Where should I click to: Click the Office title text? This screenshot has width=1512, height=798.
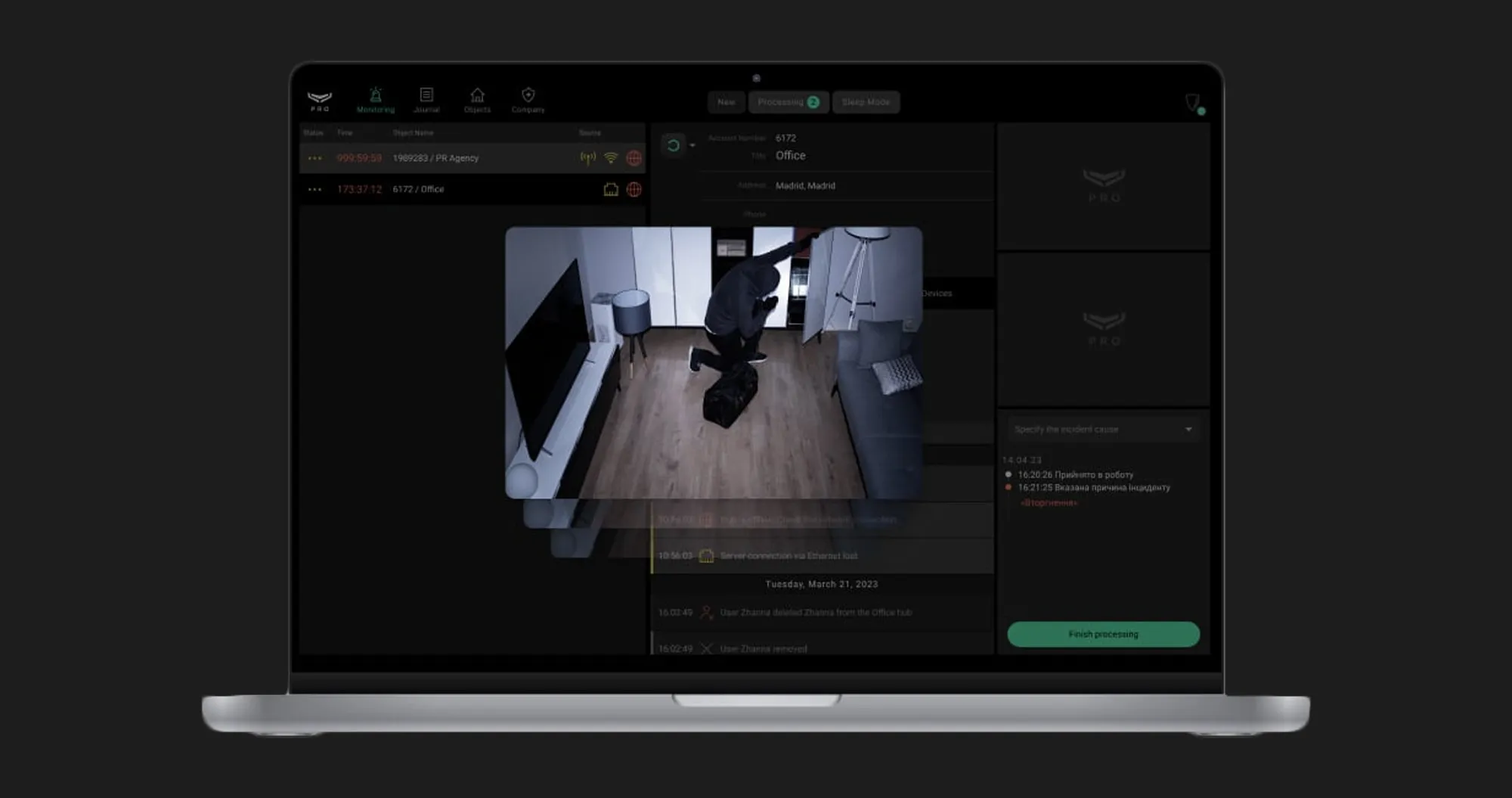pos(790,155)
